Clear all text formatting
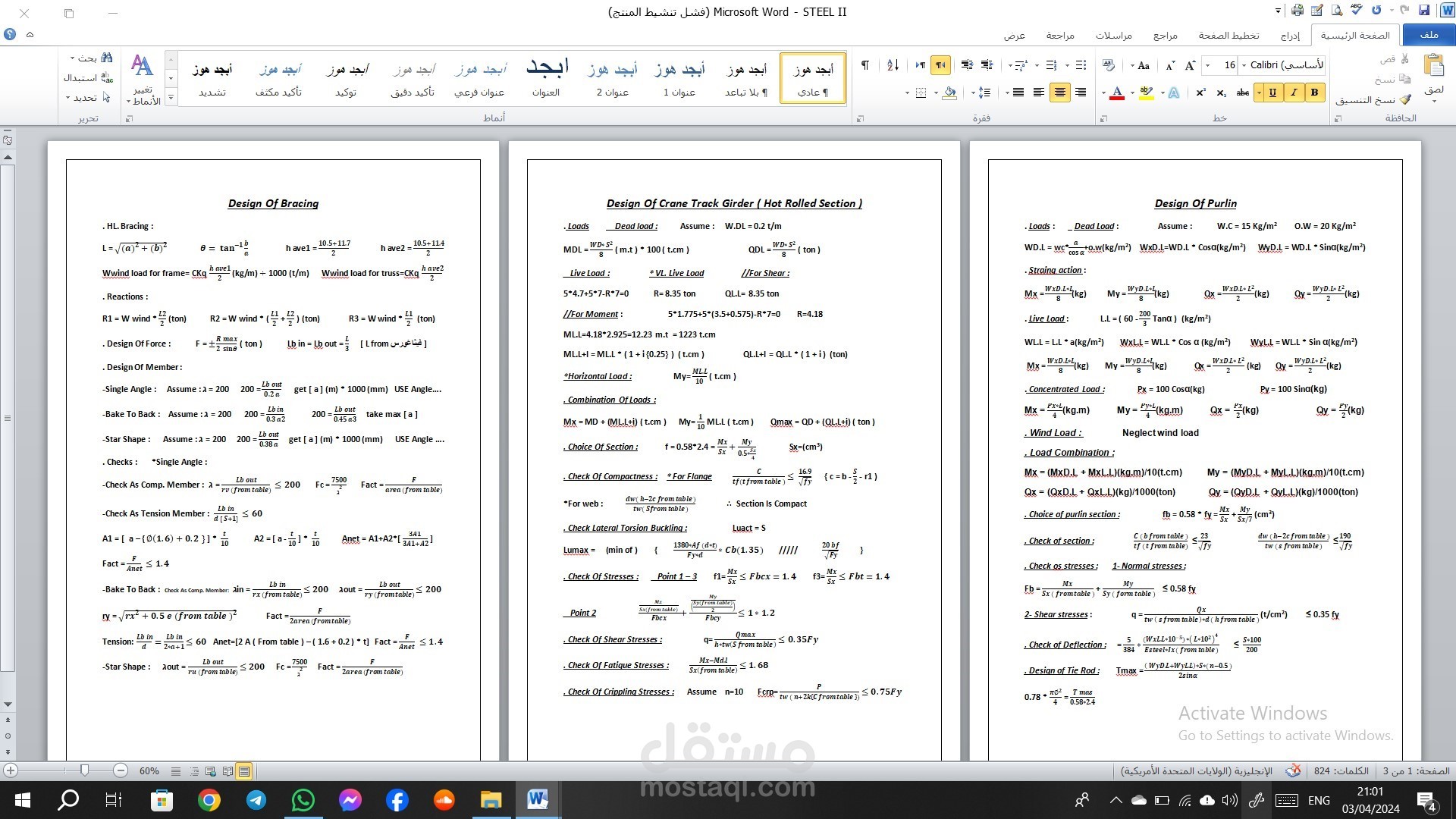 [x=1108, y=65]
